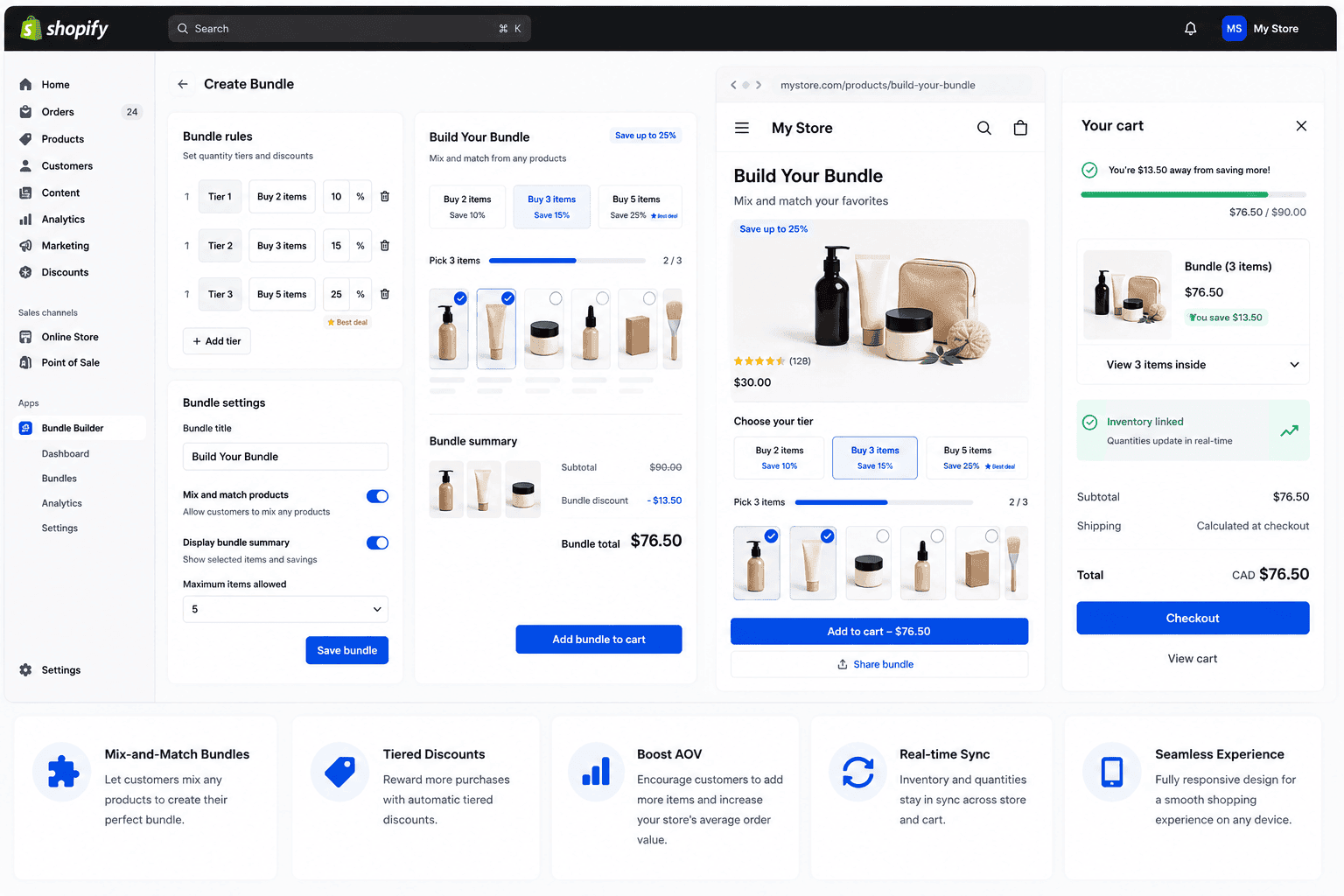Click View cart link
The width and height of the screenshot is (1344, 896).
tap(1193, 659)
